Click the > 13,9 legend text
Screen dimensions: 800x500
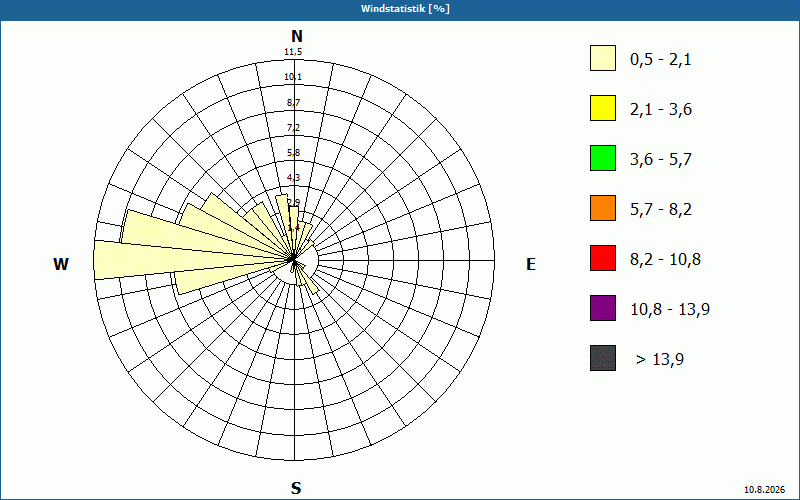660,359
